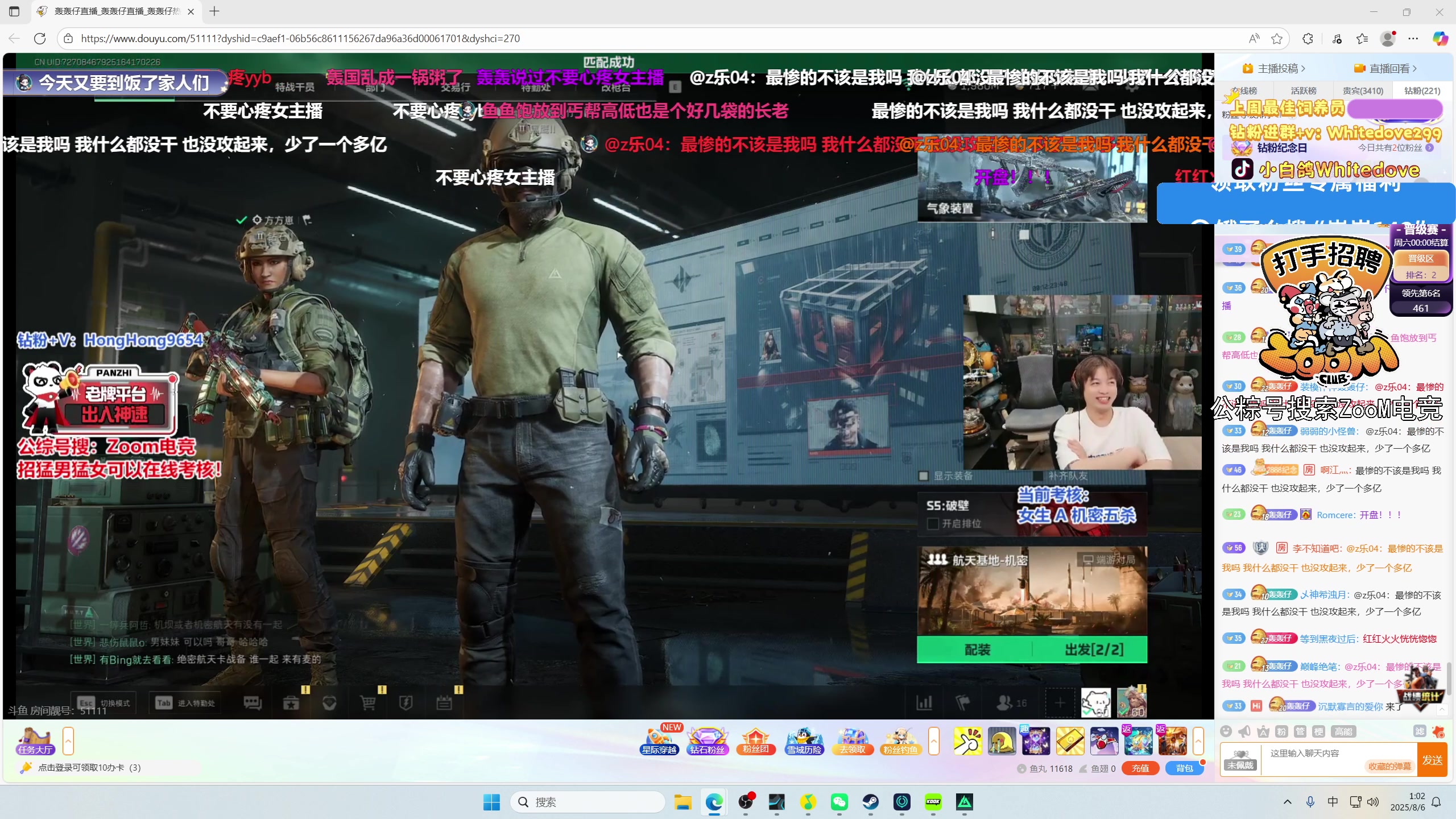This screenshot has height=819, width=1456.
Task: Open the 粉丝团 fan club icon
Action: [756, 741]
